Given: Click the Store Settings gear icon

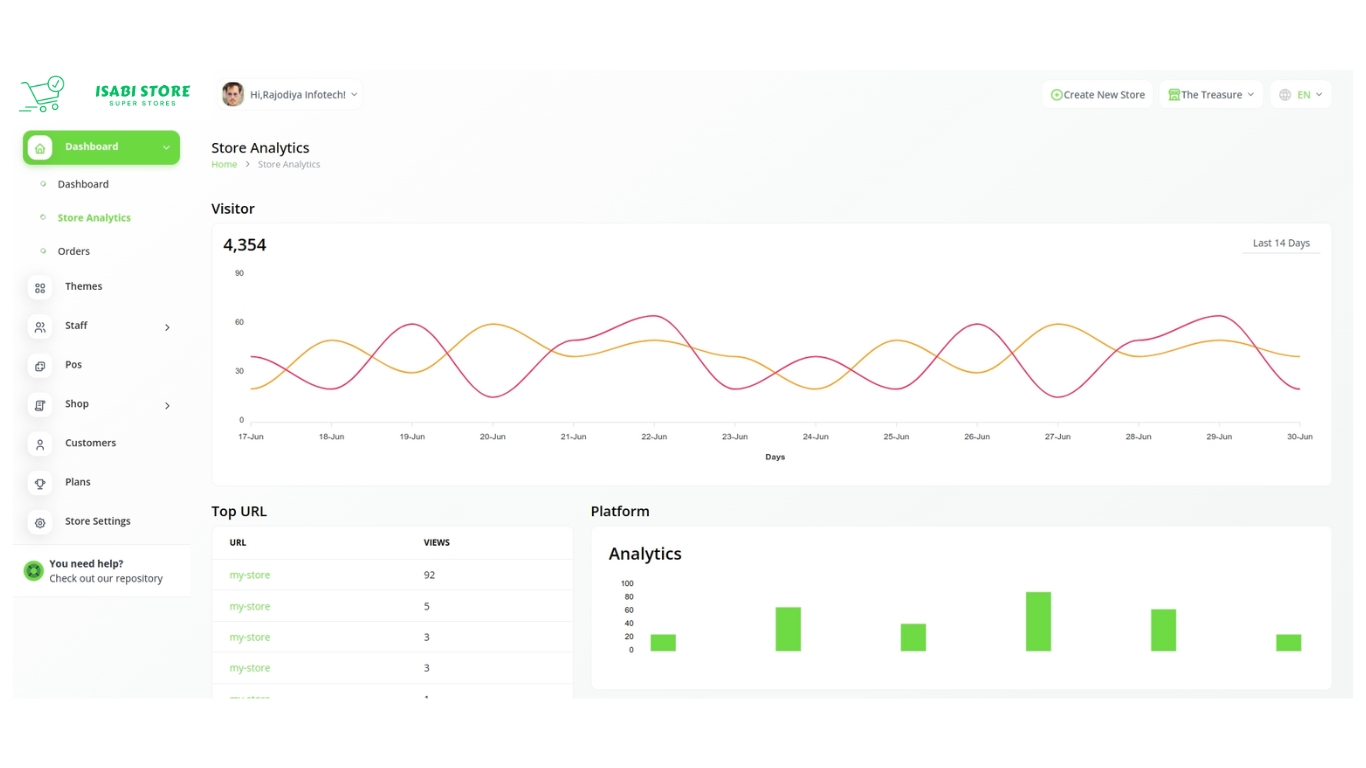Looking at the screenshot, I should [40, 522].
